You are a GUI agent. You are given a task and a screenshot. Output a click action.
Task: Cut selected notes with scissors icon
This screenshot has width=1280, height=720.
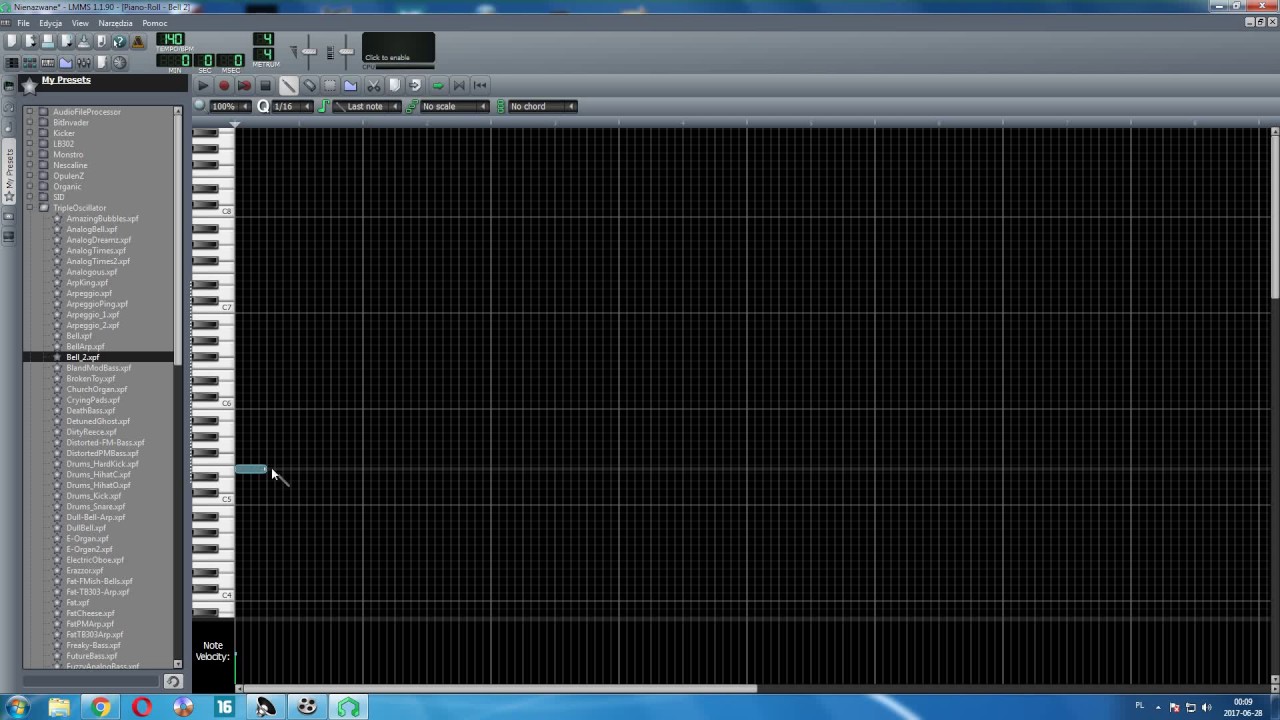[x=374, y=85]
